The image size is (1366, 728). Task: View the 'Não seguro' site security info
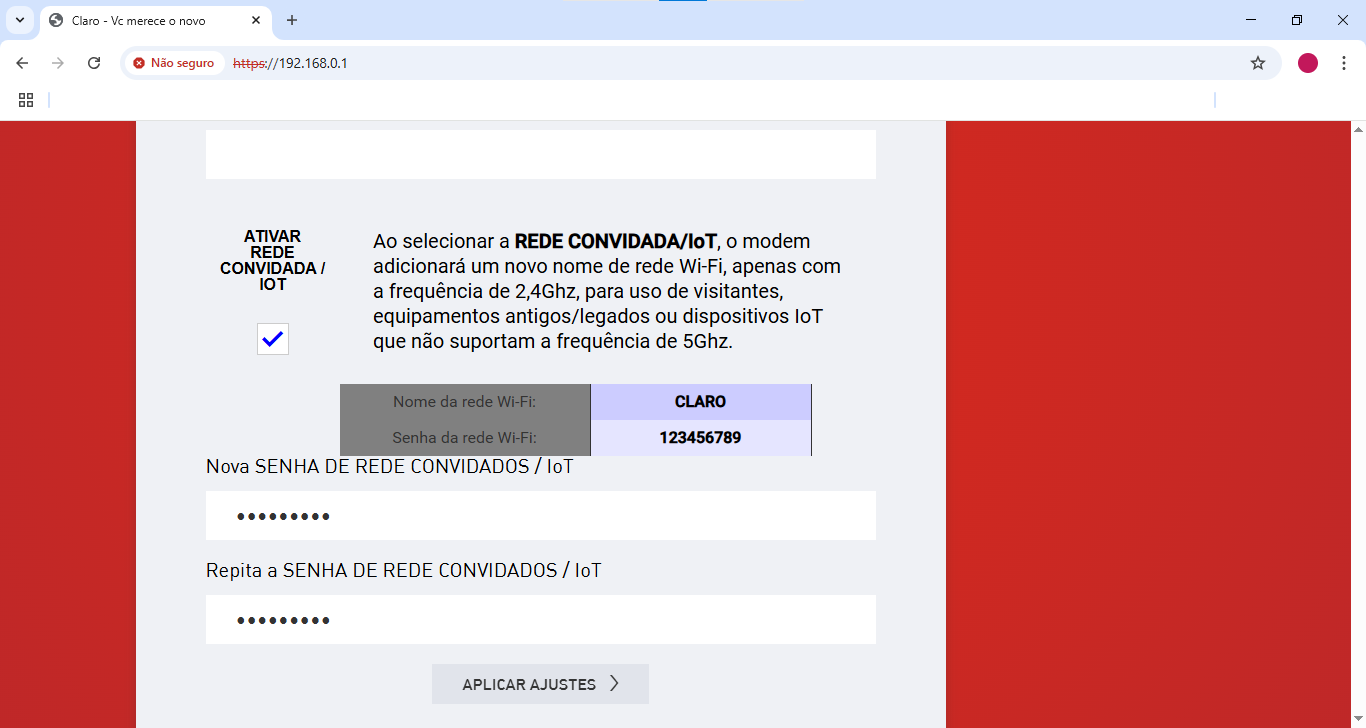click(x=174, y=63)
